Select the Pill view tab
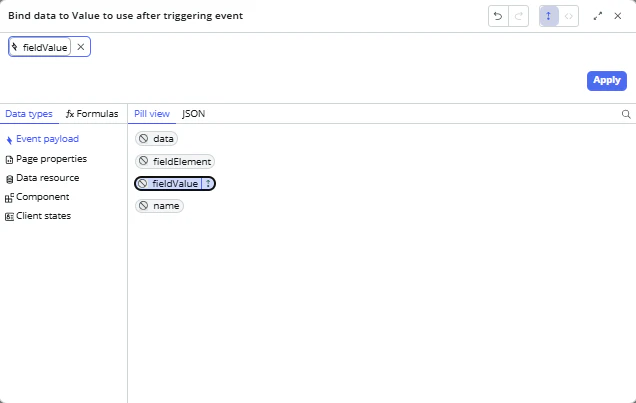The image size is (636, 403). 152,114
